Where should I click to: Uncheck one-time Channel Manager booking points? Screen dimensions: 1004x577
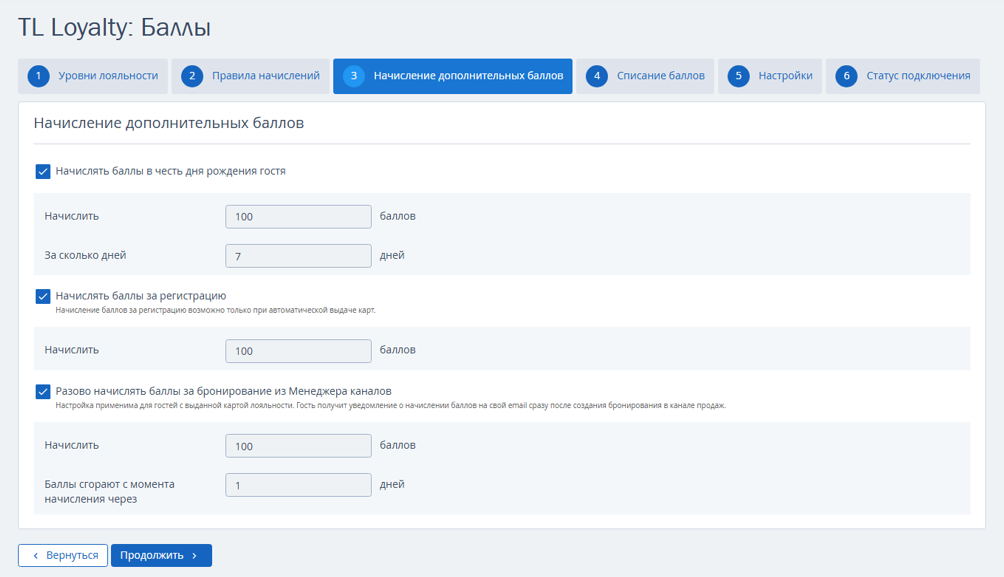pyautogui.click(x=43, y=391)
